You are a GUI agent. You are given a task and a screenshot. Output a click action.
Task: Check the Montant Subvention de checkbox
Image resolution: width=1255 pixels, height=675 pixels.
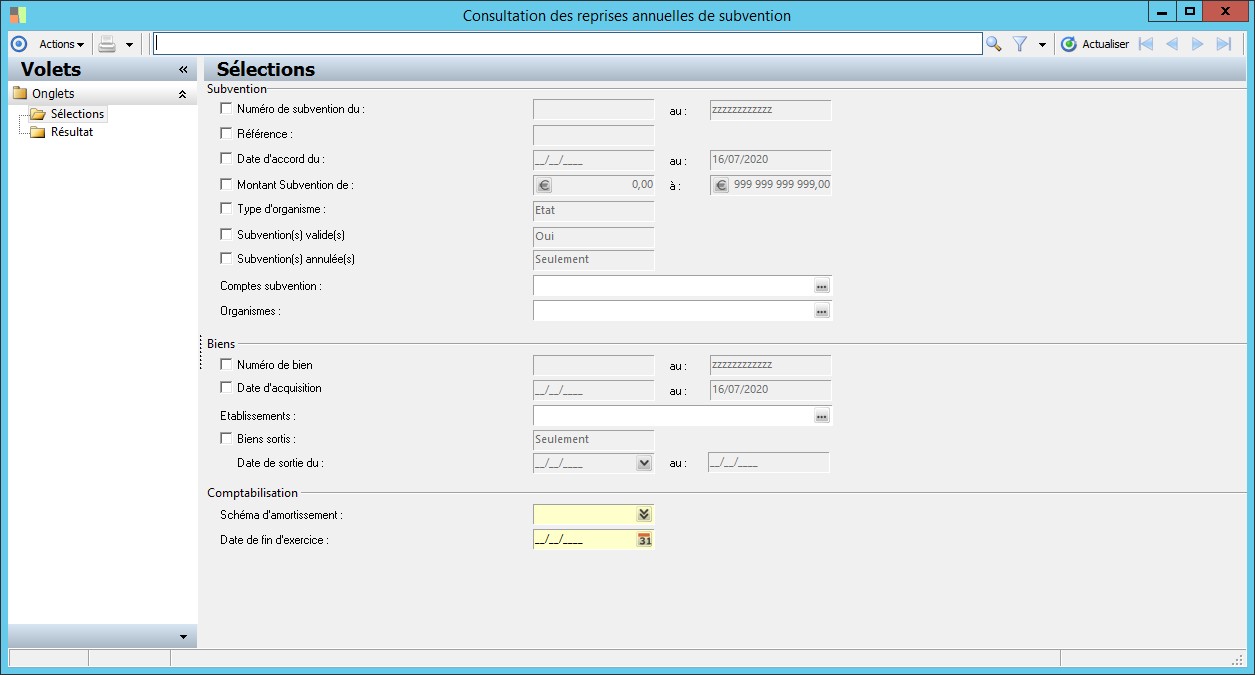pyautogui.click(x=226, y=184)
